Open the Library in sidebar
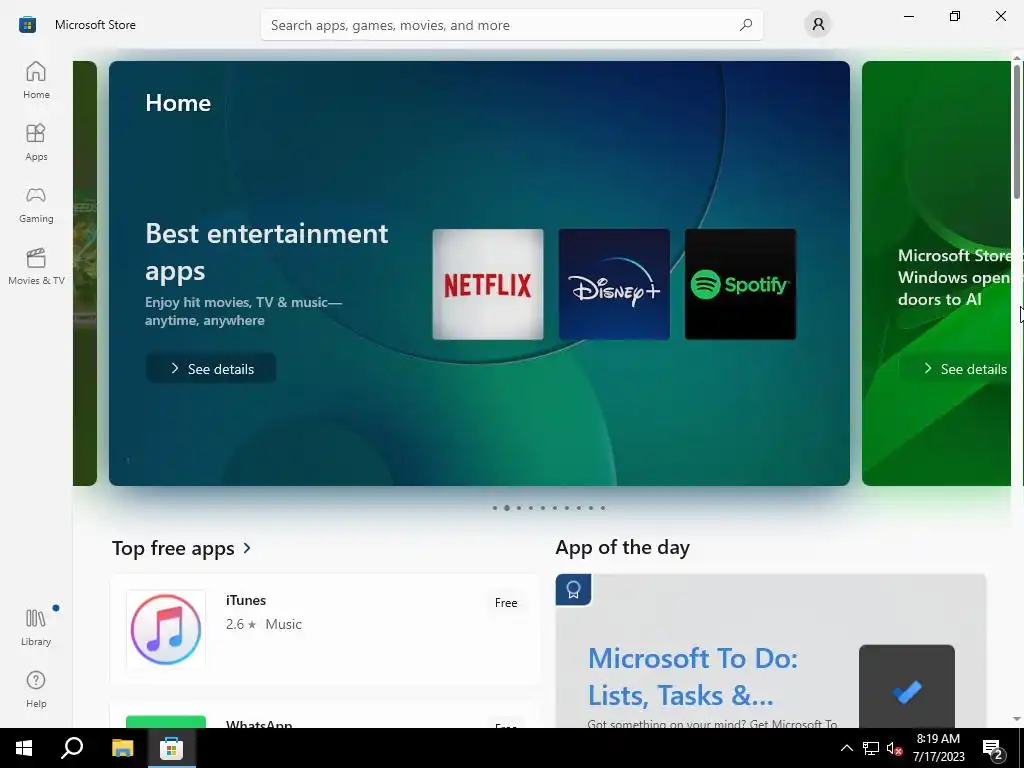Screen dimensions: 1024x768 pyautogui.click(x=36, y=627)
